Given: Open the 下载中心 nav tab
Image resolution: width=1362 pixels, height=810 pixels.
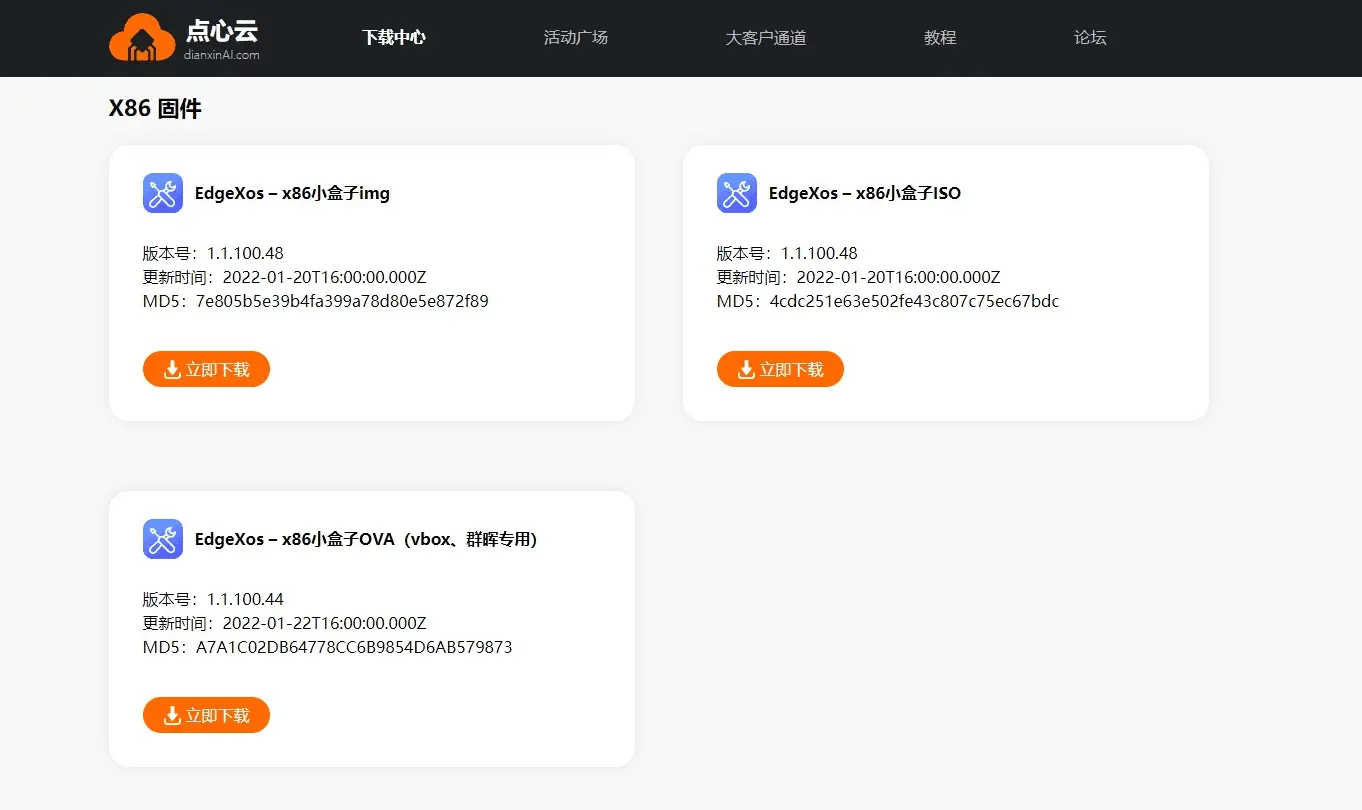Looking at the screenshot, I should coord(394,38).
